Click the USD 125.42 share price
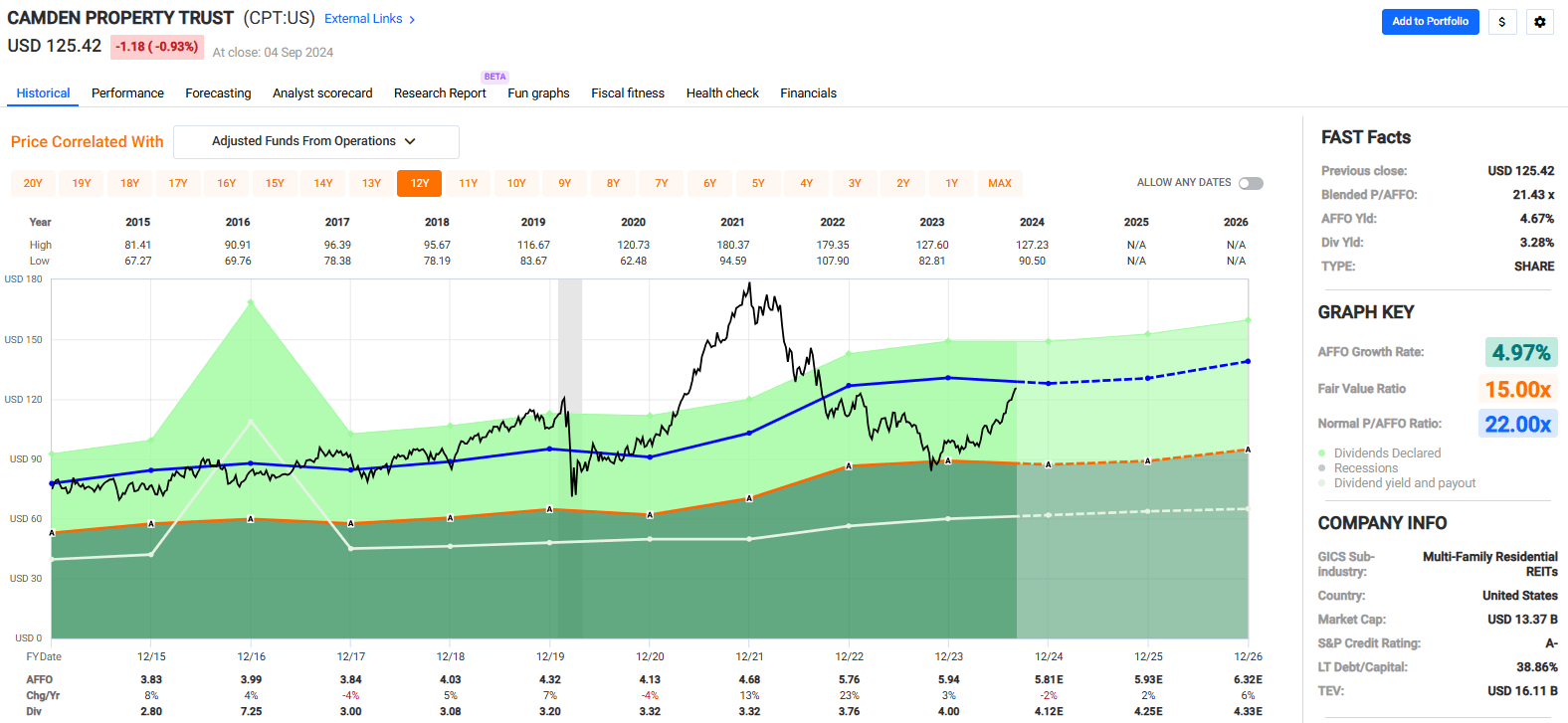Screen dimensions: 1568x723 point(55,46)
